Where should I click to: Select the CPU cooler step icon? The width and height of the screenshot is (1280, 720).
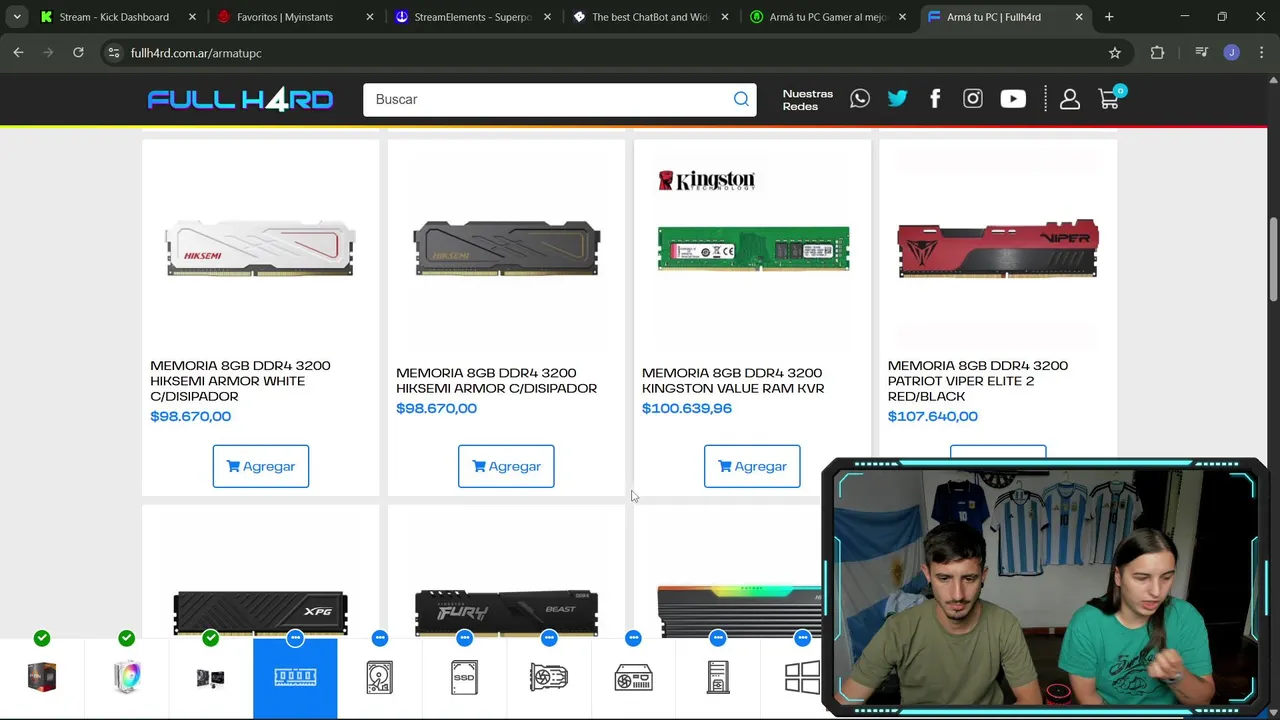click(126, 677)
